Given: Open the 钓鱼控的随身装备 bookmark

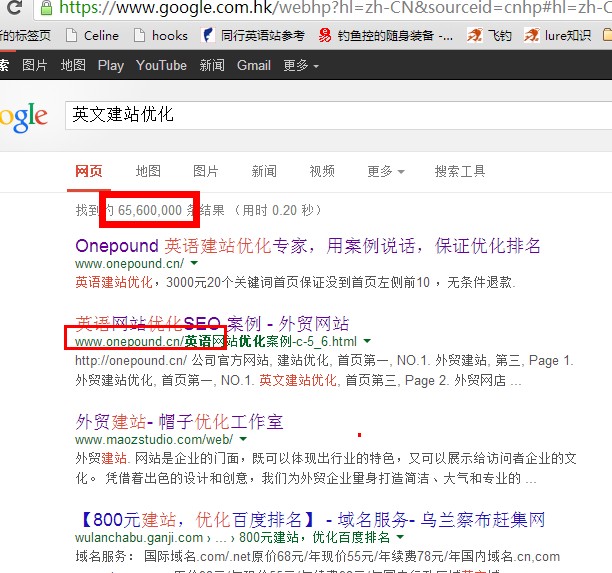Looking at the screenshot, I should [386, 36].
